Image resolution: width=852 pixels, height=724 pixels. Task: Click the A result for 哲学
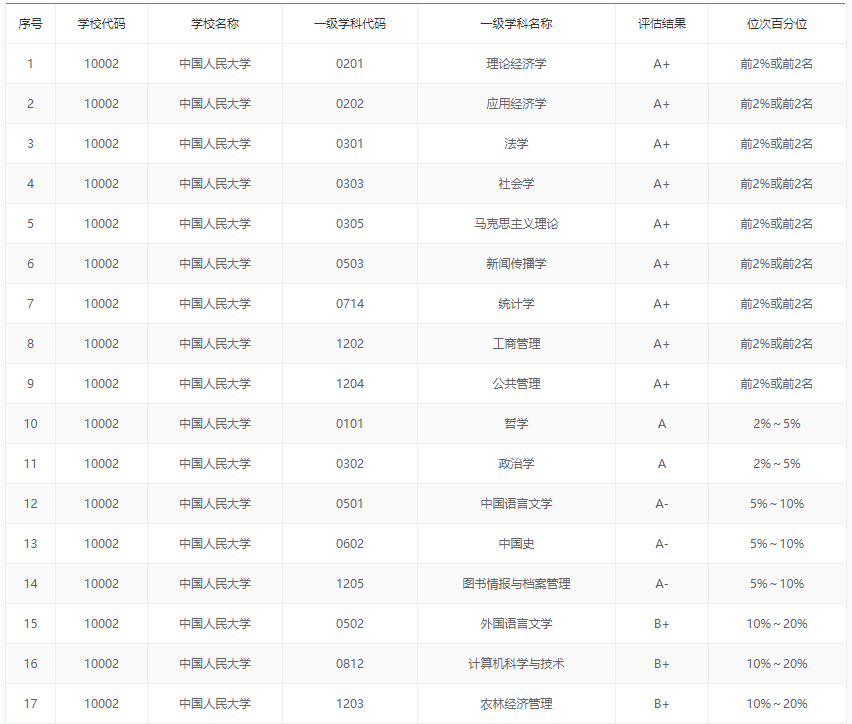(x=662, y=423)
